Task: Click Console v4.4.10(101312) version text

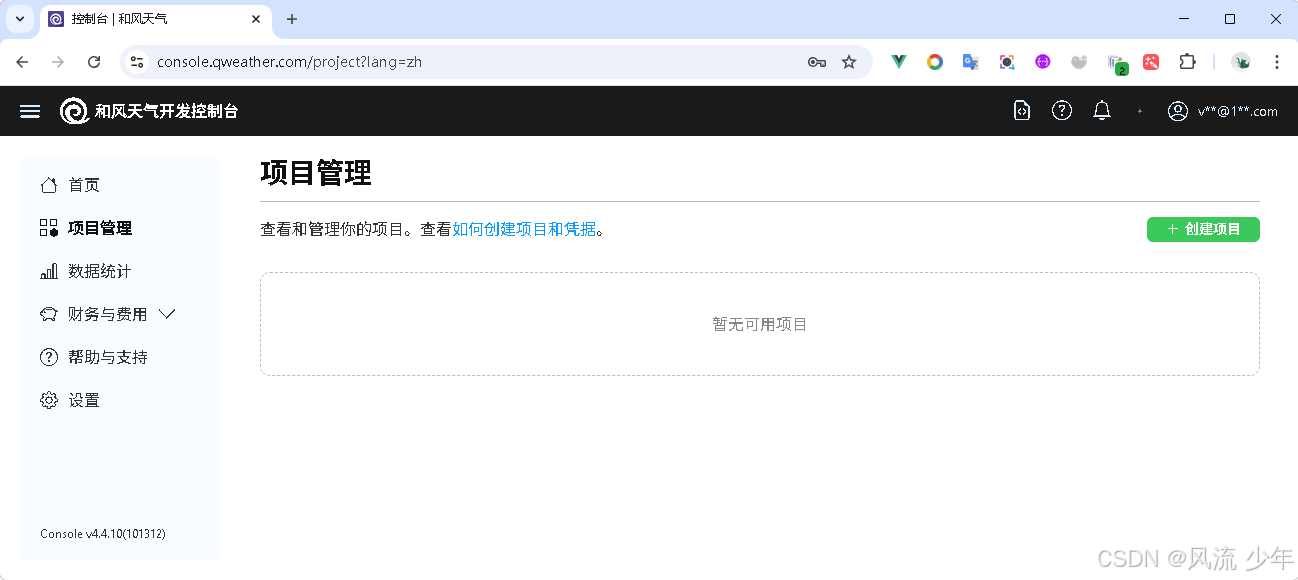Action: coord(103,534)
